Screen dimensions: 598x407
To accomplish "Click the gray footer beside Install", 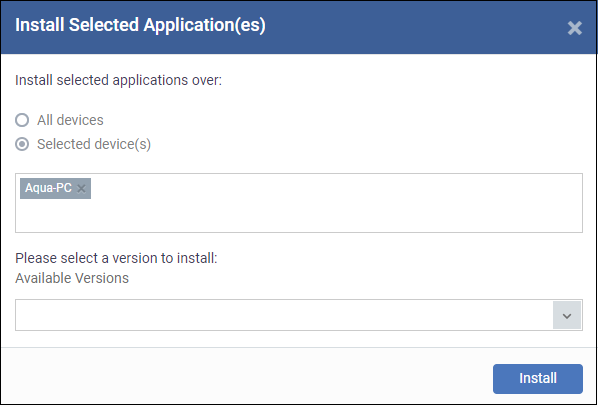I will pos(246,376).
